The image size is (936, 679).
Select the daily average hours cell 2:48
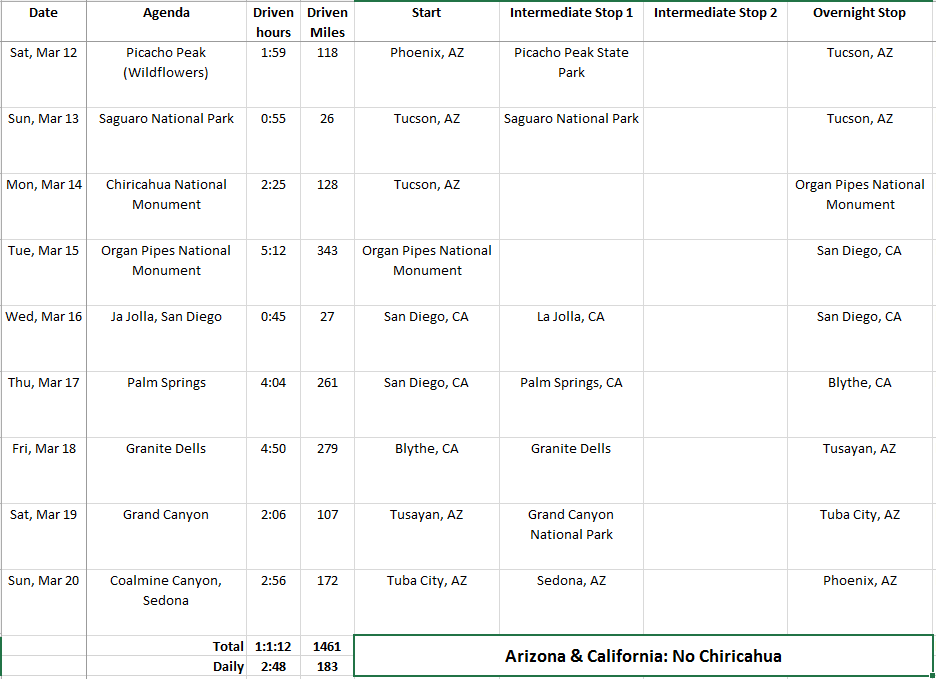[272, 667]
